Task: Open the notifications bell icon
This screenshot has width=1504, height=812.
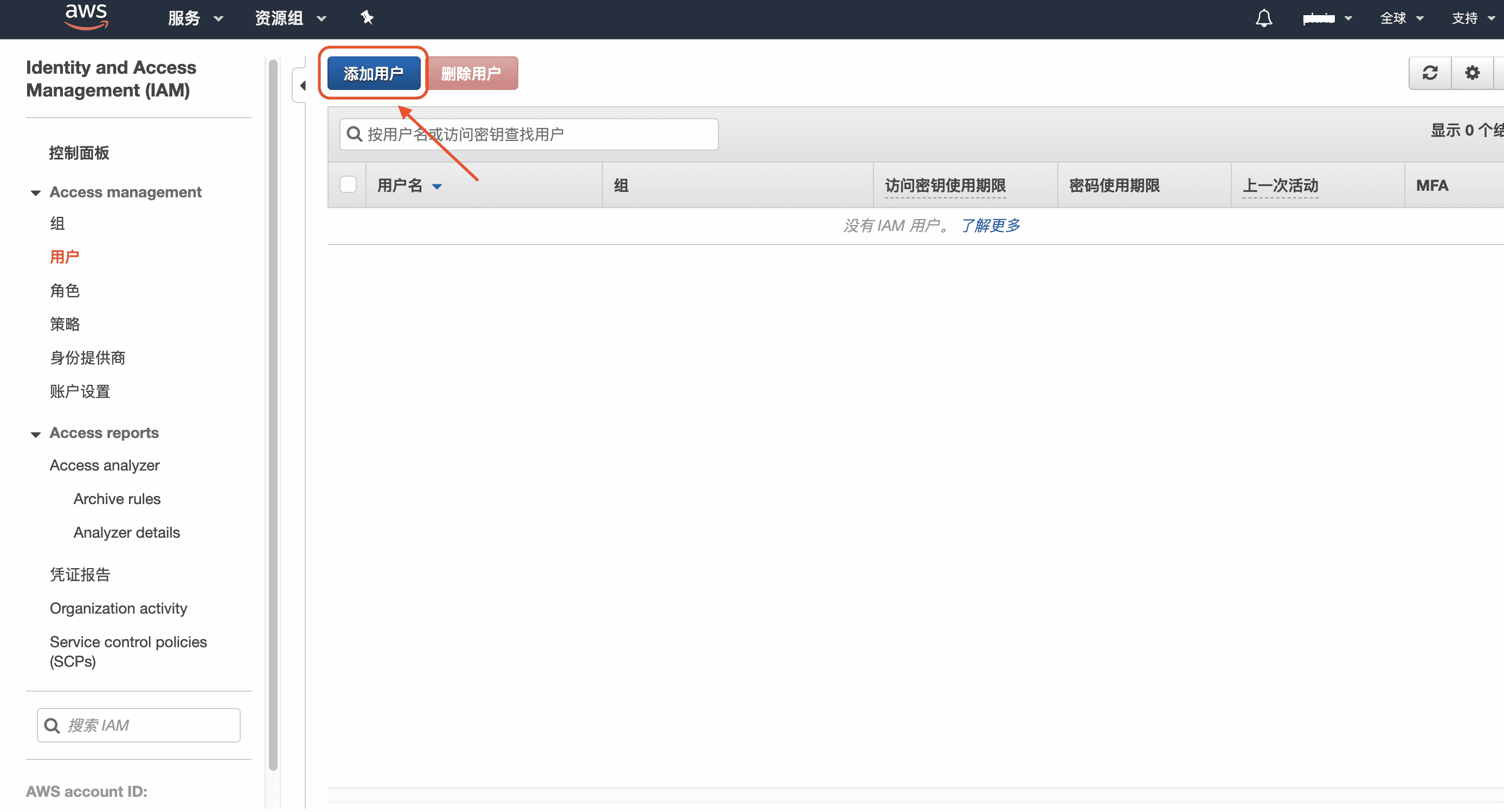Action: [x=1263, y=18]
